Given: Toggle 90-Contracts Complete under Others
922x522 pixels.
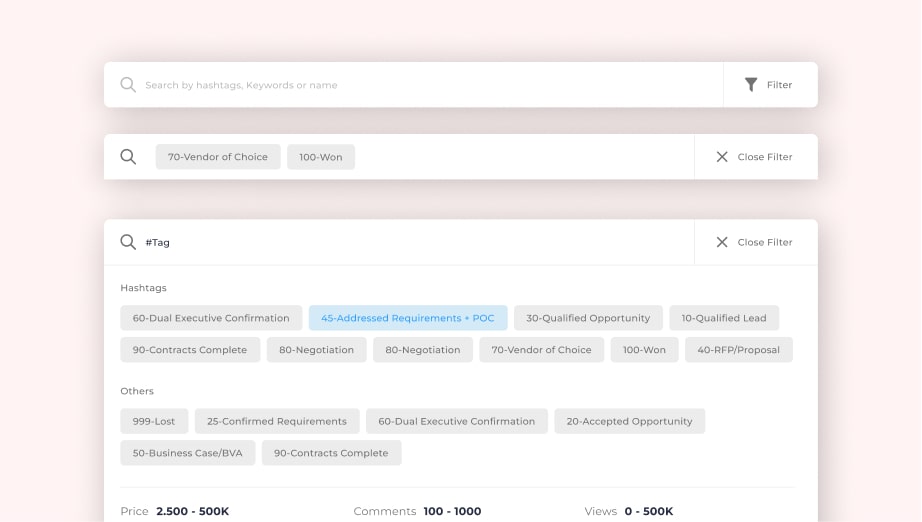Looking at the screenshot, I should (x=332, y=453).
